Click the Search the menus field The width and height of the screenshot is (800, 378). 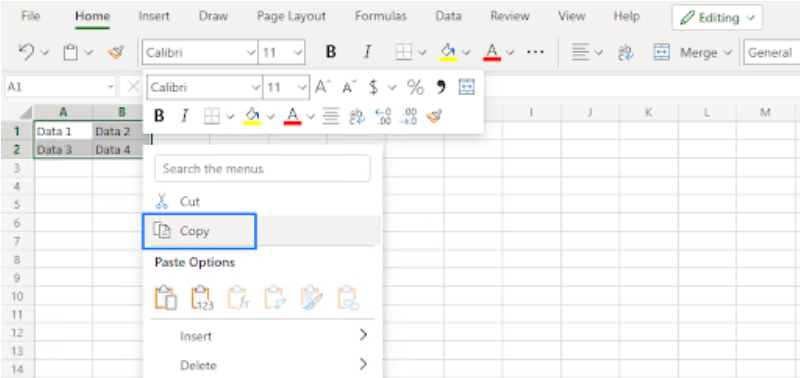point(262,168)
